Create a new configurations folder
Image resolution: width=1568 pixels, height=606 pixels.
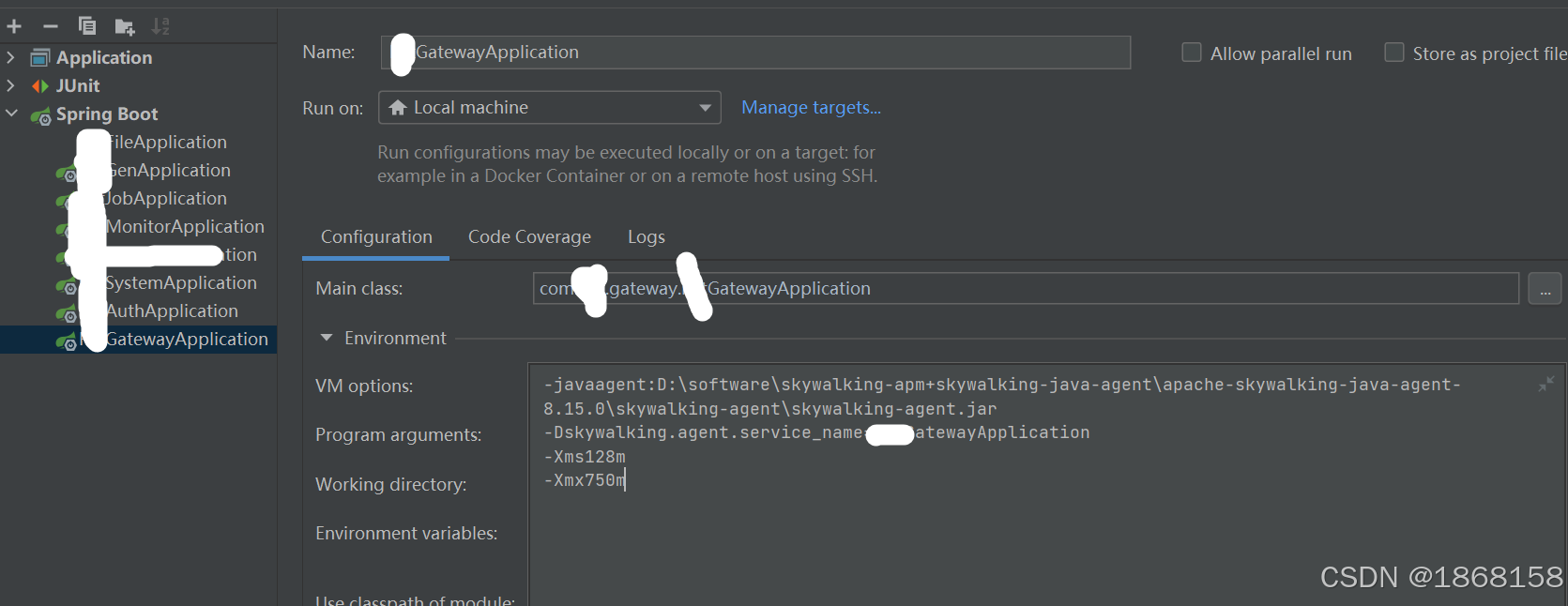click(124, 26)
